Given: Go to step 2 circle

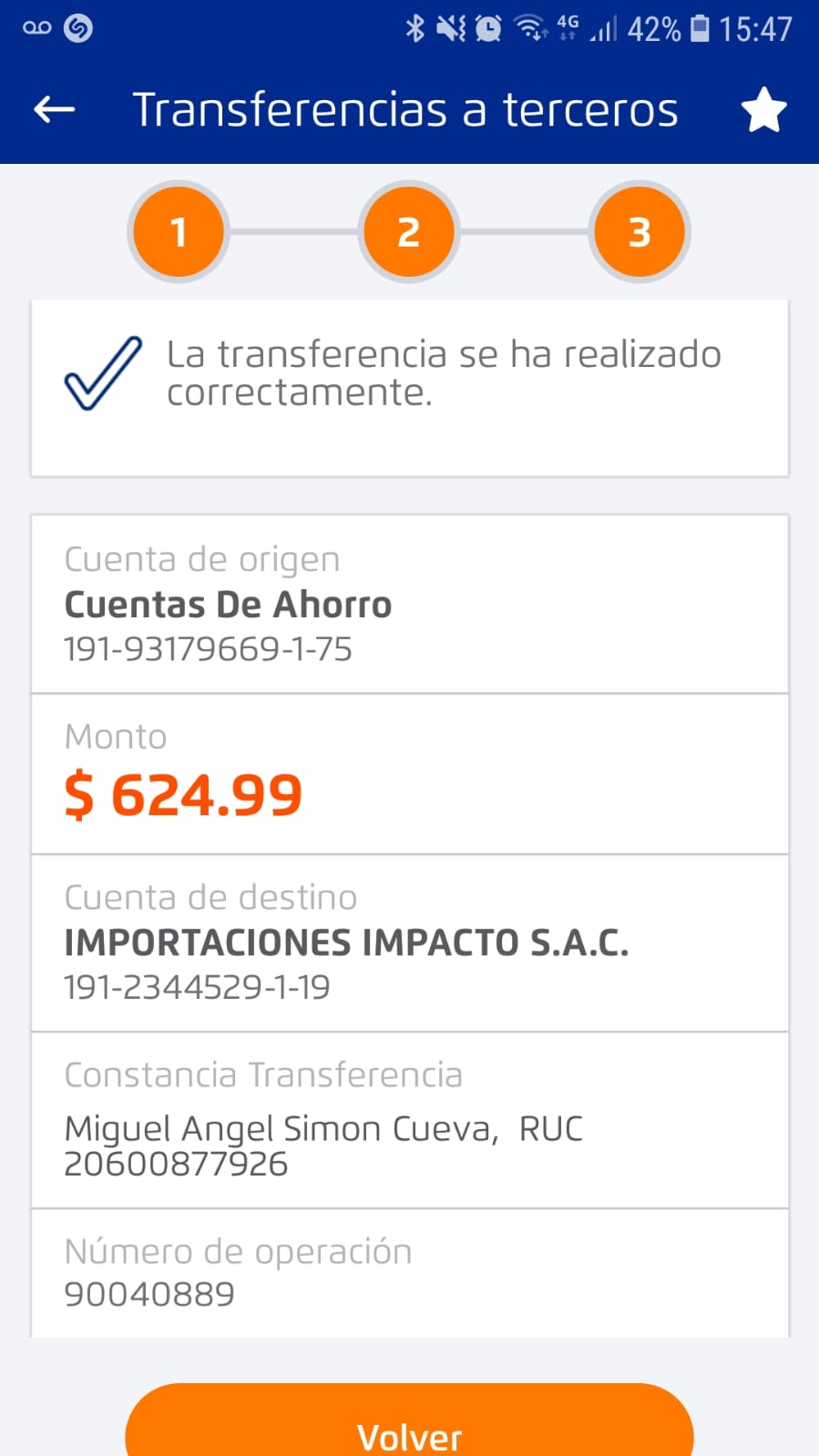Looking at the screenshot, I should (409, 232).
